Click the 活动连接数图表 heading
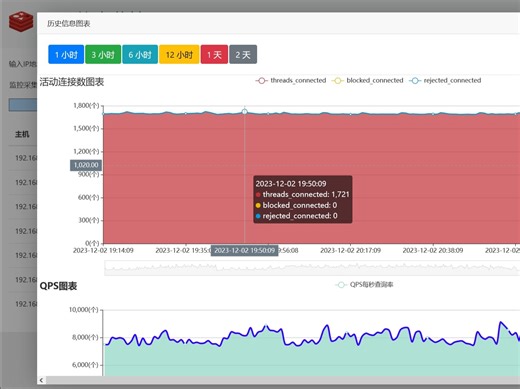This screenshot has width=520, height=389. pyautogui.click(x=72, y=82)
